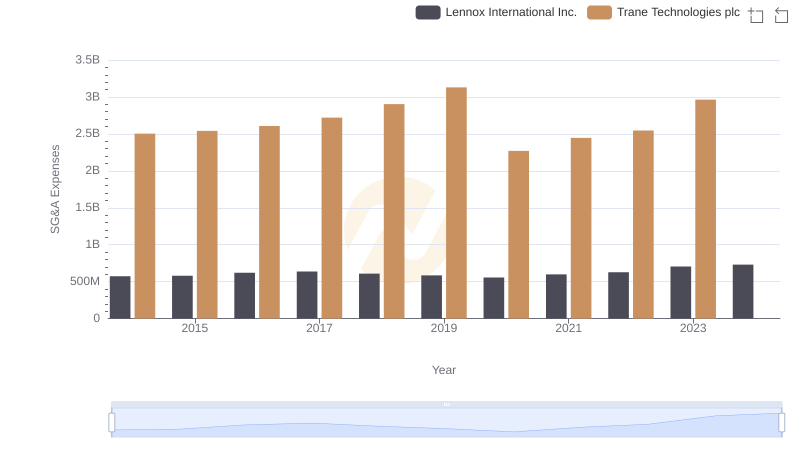This screenshot has width=800, height=461.
Task: Click the 3B y-axis label
Action: [x=92, y=97]
